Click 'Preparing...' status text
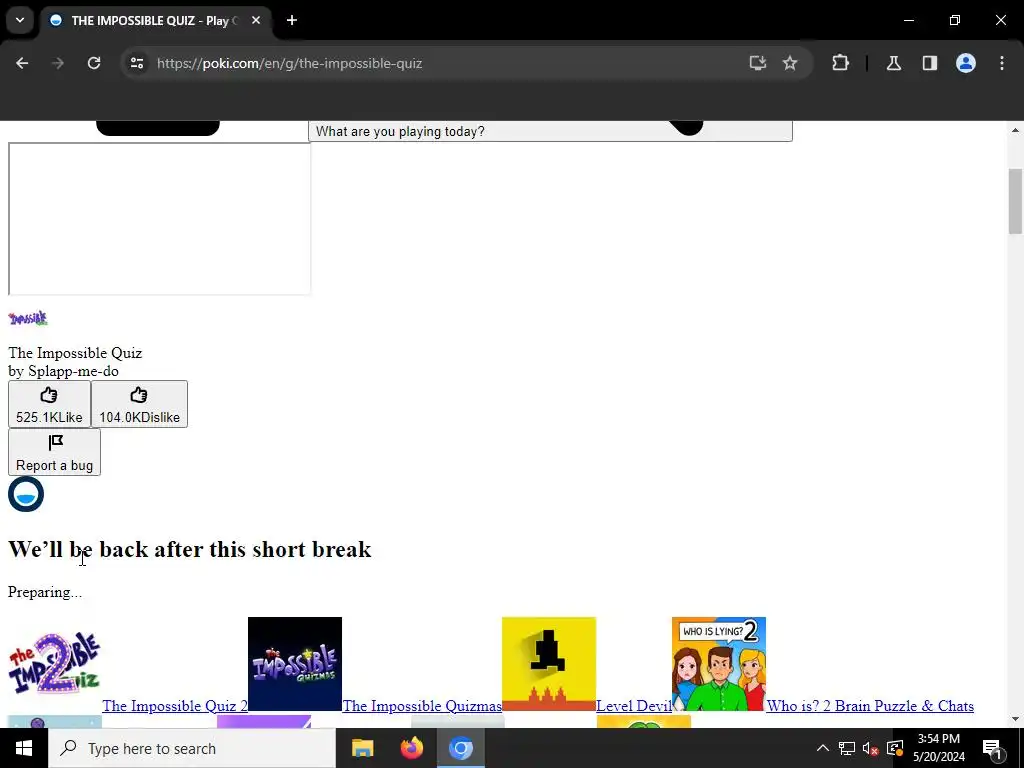 [x=45, y=592]
